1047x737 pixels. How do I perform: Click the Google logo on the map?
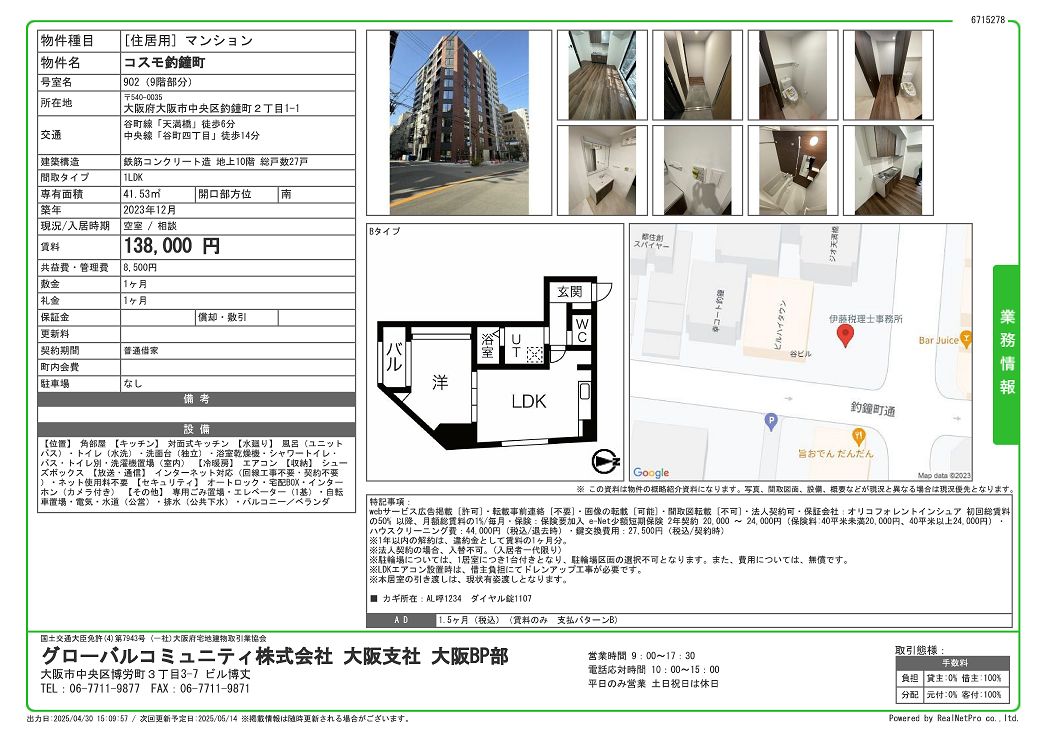click(651, 472)
